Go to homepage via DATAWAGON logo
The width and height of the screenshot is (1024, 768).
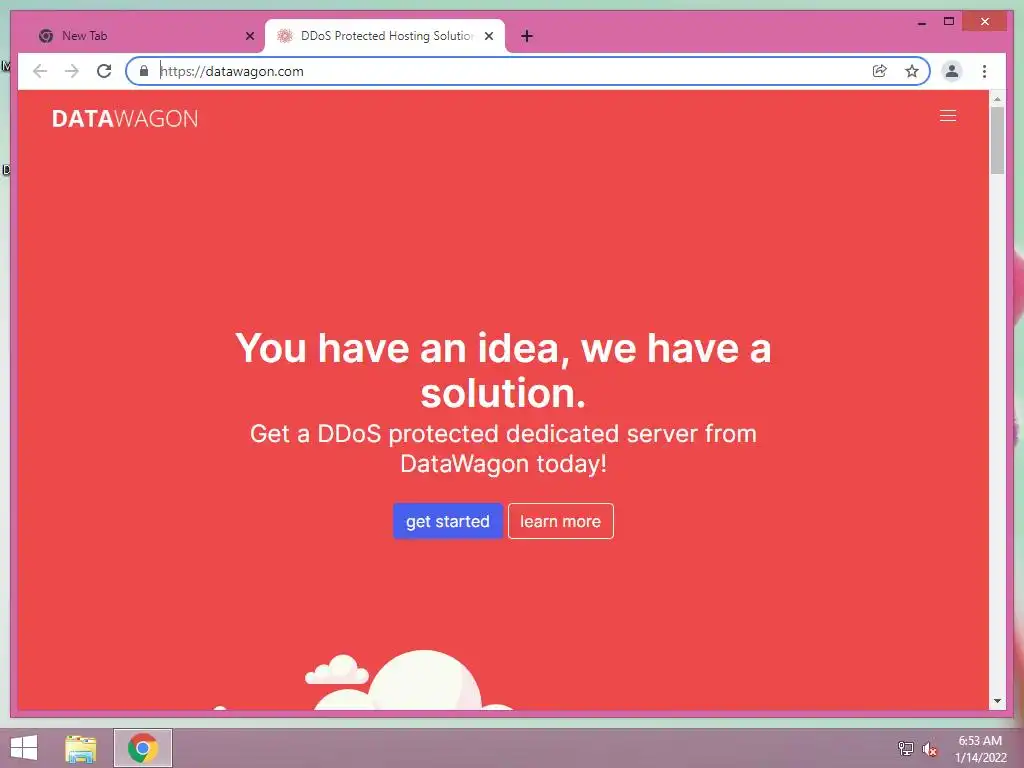point(125,119)
